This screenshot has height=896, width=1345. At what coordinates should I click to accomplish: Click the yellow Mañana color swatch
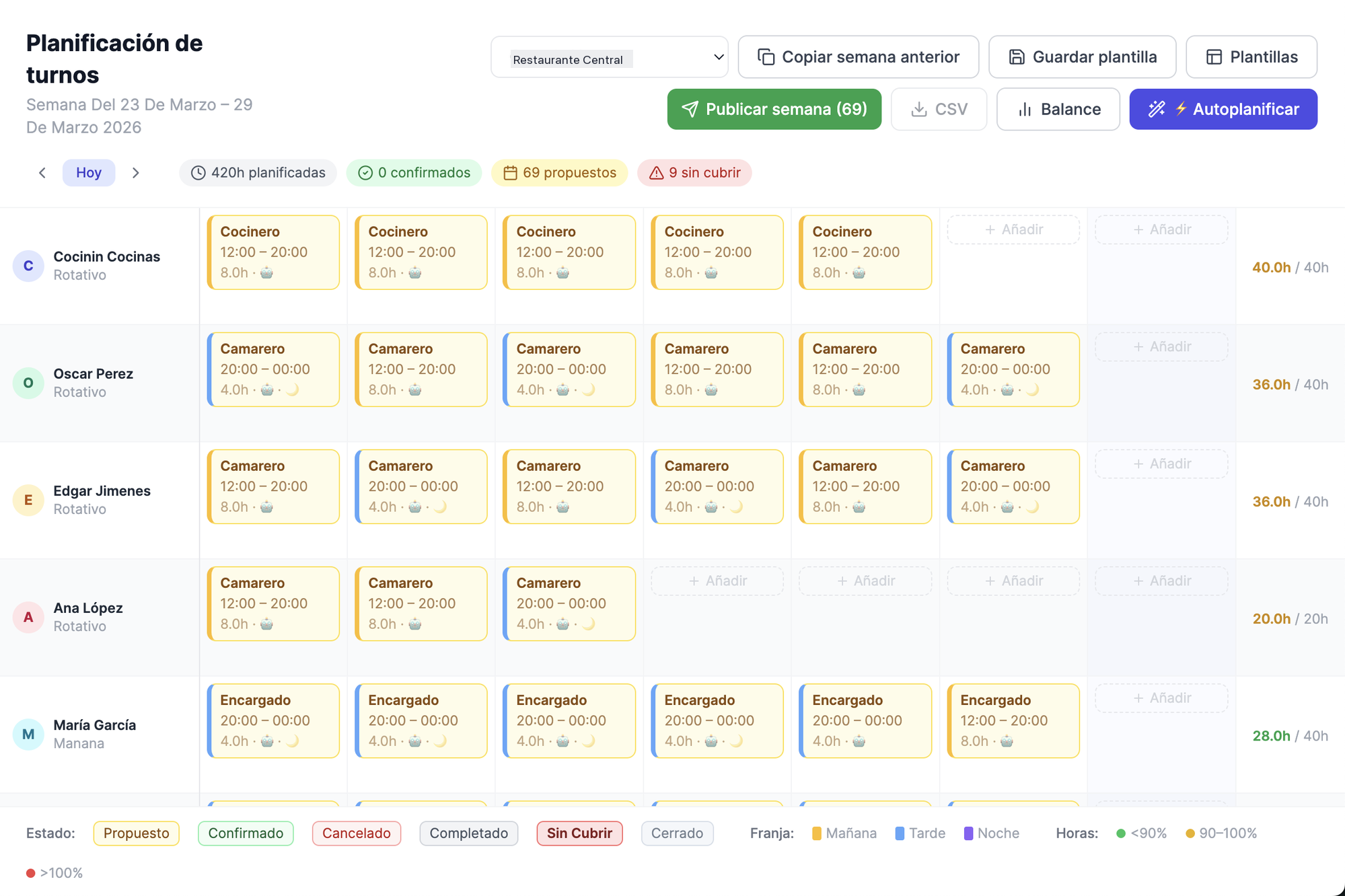[x=816, y=833]
